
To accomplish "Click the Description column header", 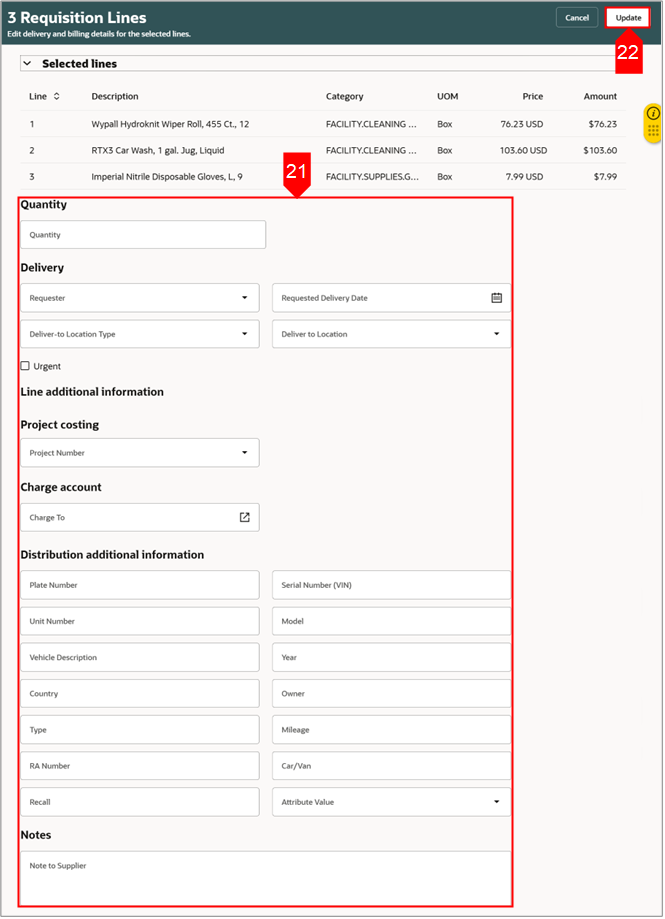I will [115, 97].
